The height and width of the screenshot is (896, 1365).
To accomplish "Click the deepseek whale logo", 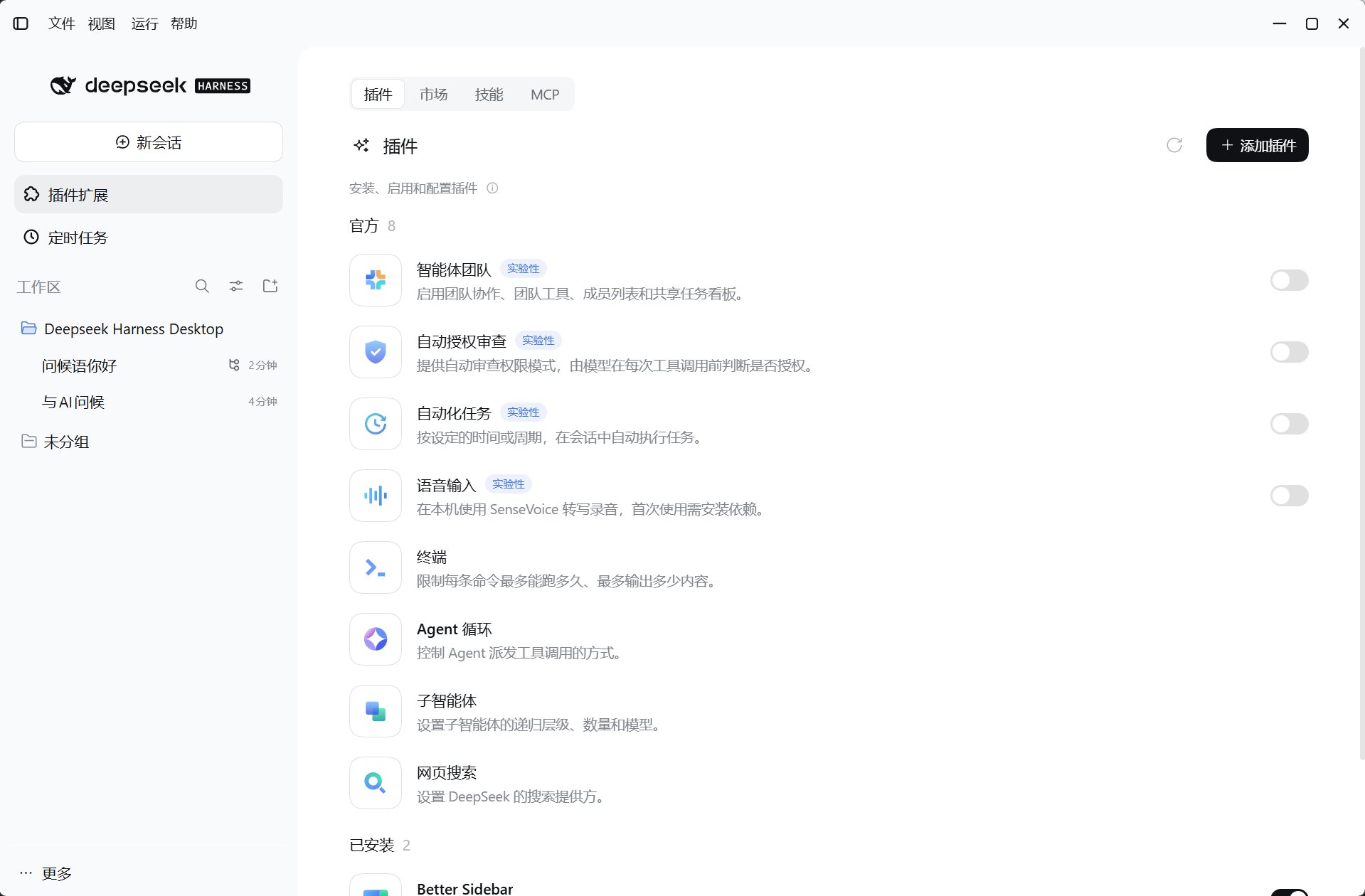I will (63, 85).
